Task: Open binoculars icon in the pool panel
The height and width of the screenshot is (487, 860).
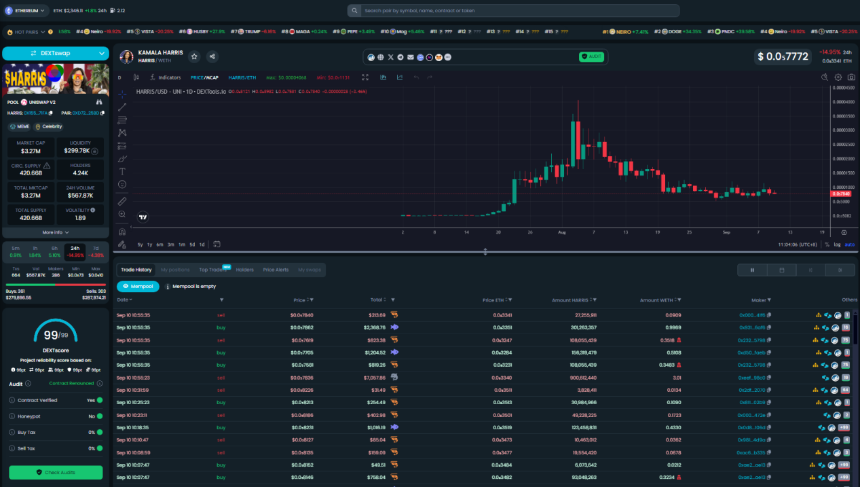Action: click(99, 102)
